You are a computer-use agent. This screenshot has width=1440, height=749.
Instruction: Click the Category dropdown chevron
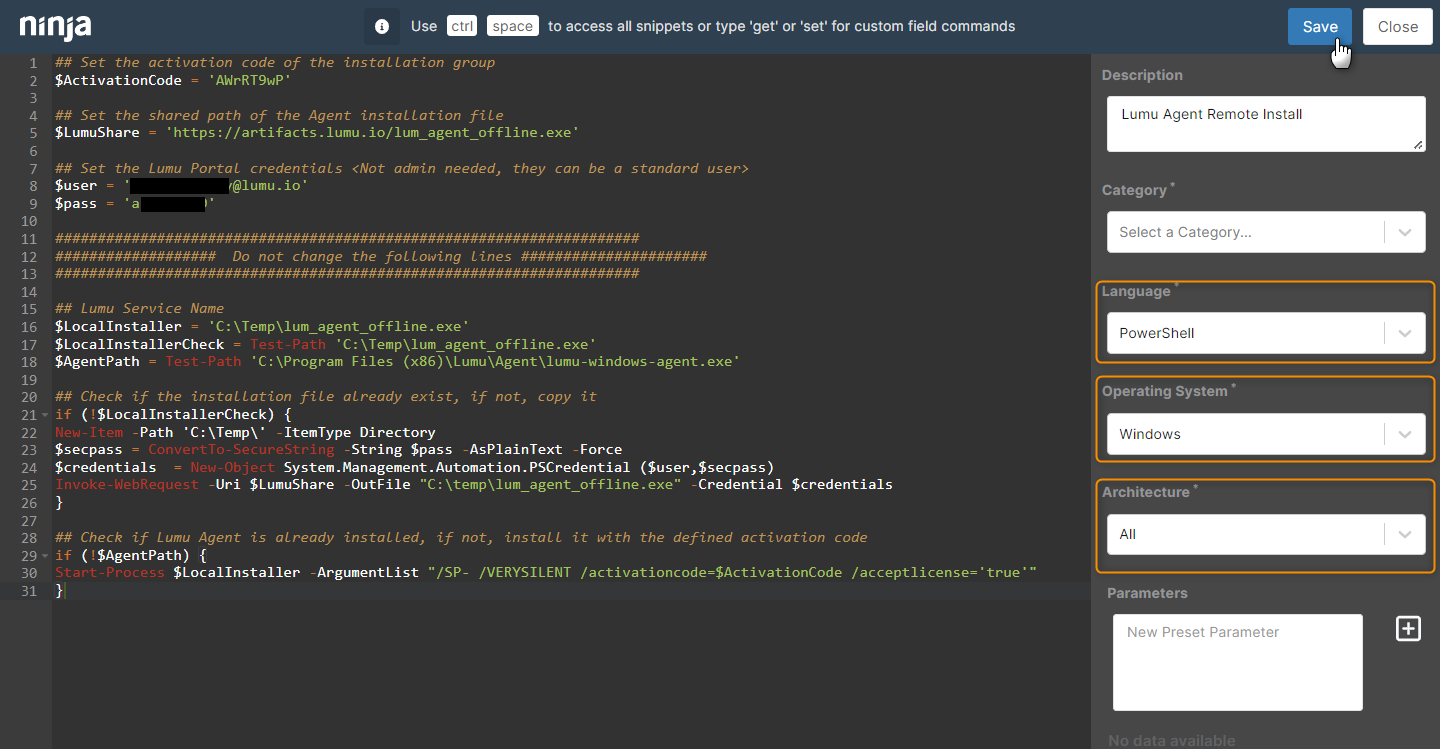click(1404, 231)
